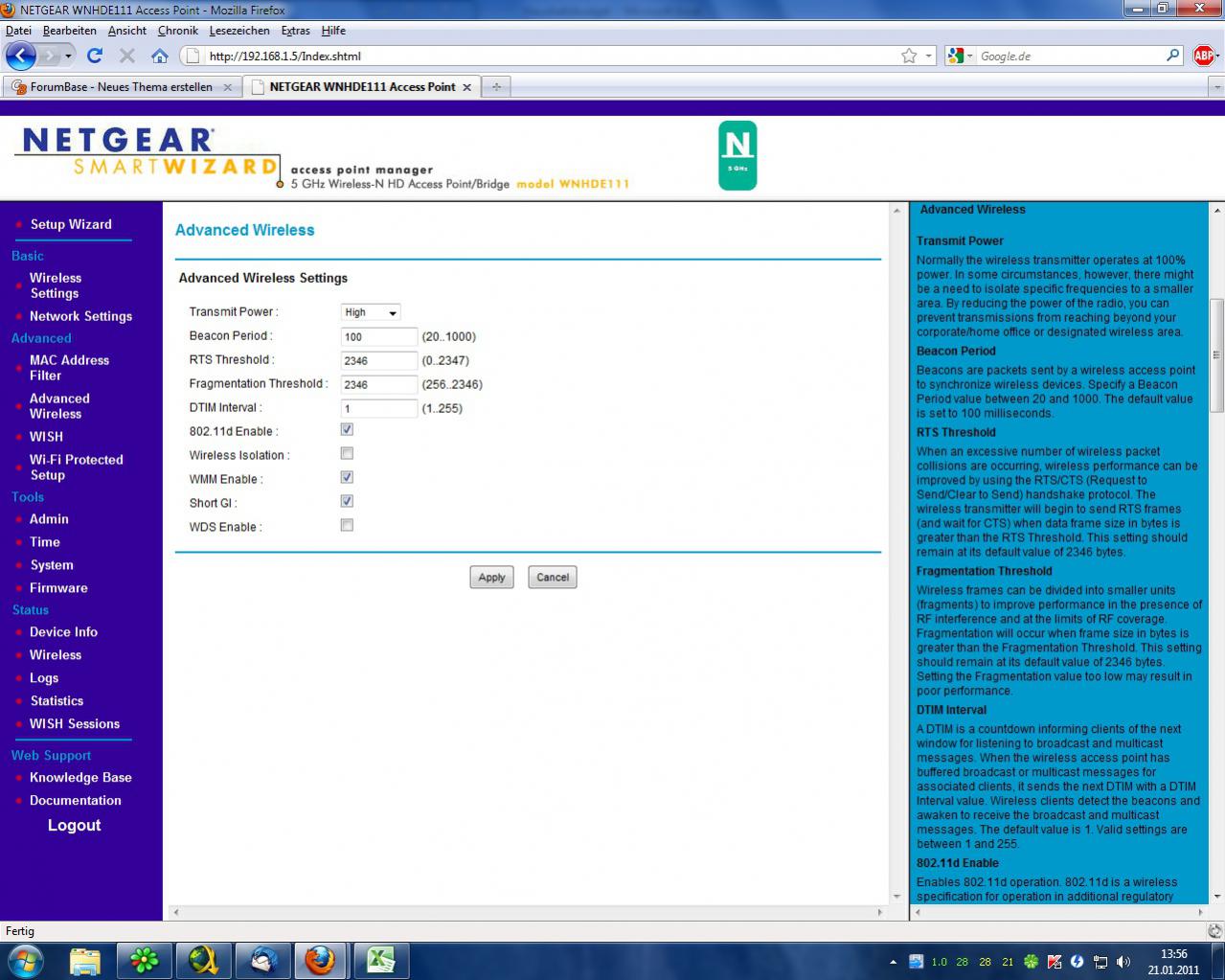Open Windows Explorer from the taskbar

[85, 959]
